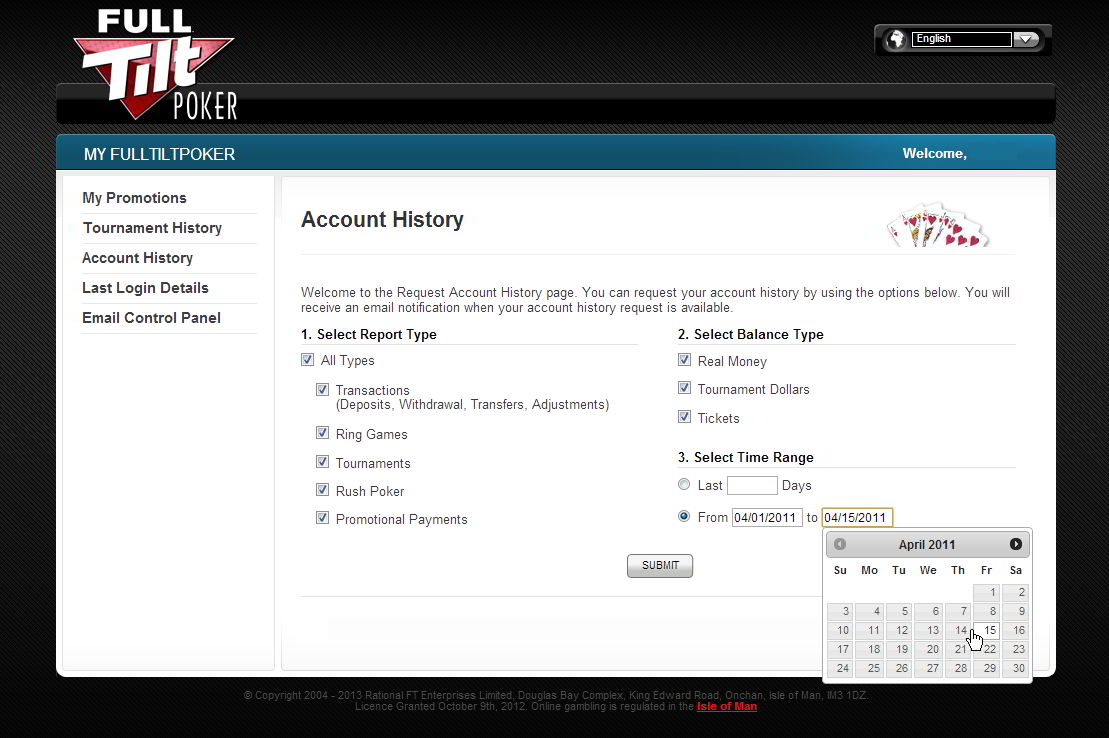Click the 'Welcome,' header text
Screen dimensions: 1109x738
tap(934, 154)
